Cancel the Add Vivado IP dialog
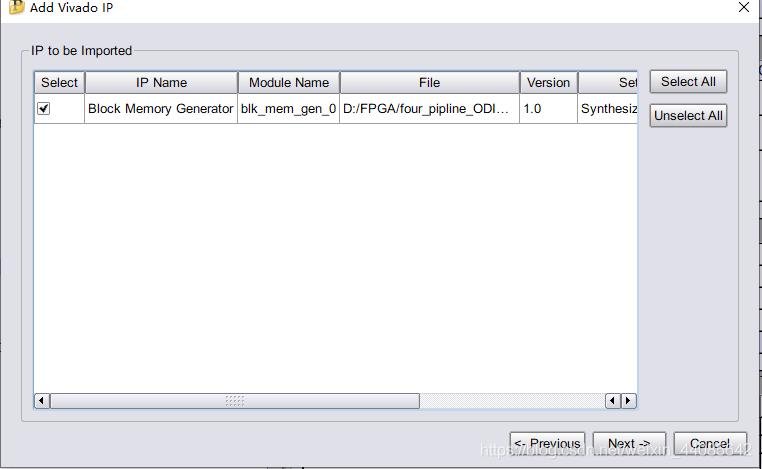The image size is (762, 469). click(x=710, y=443)
